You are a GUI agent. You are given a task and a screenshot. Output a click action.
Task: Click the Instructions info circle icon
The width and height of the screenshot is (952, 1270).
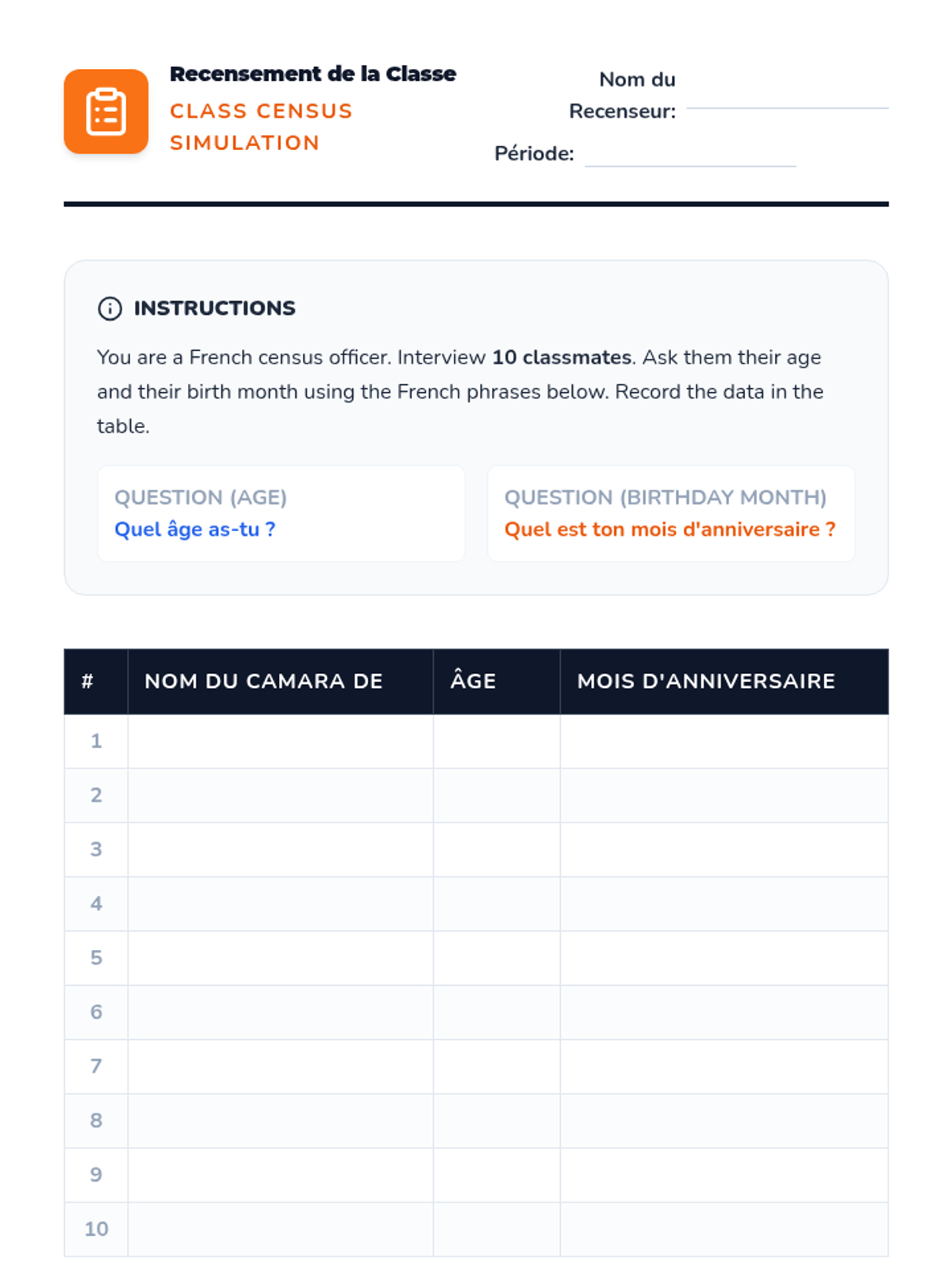pyautogui.click(x=109, y=308)
